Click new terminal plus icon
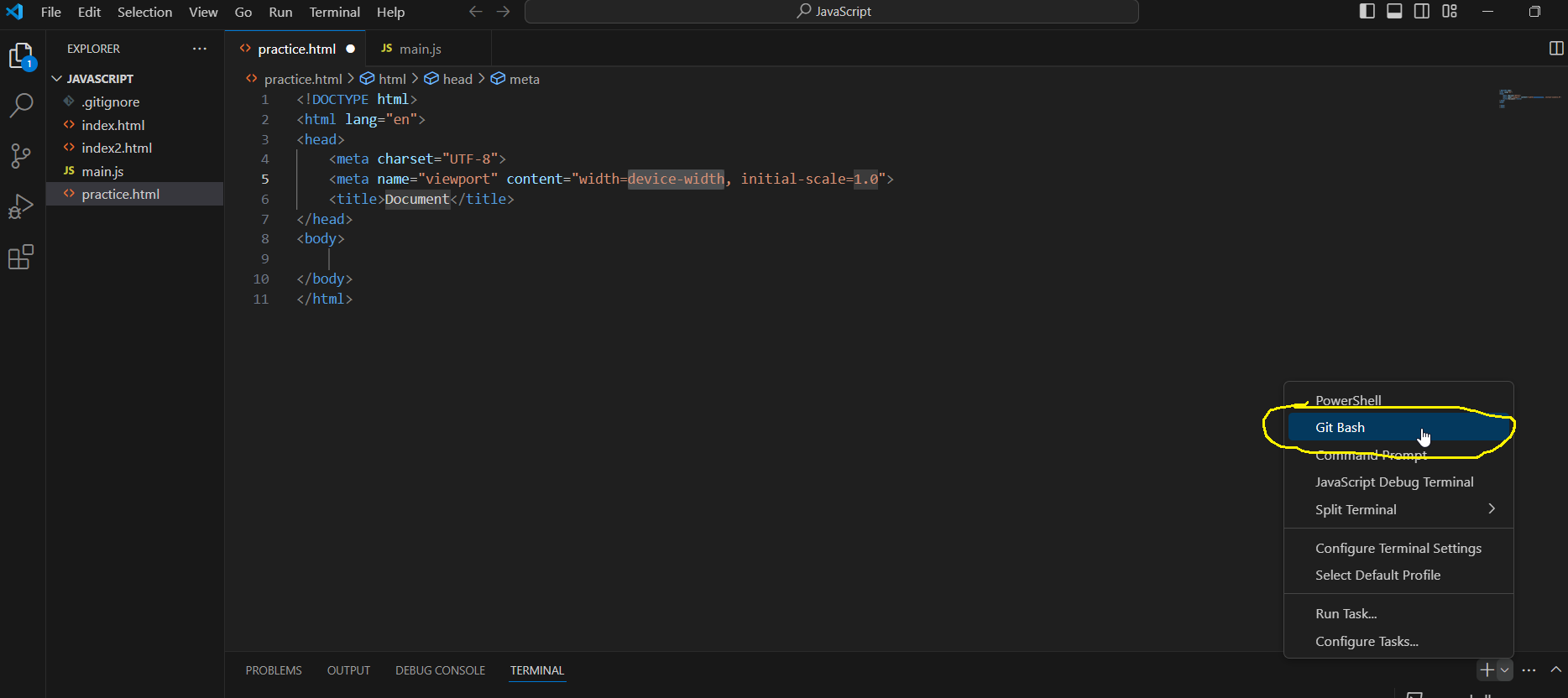The image size is (1568, 698). (1487, 670)
